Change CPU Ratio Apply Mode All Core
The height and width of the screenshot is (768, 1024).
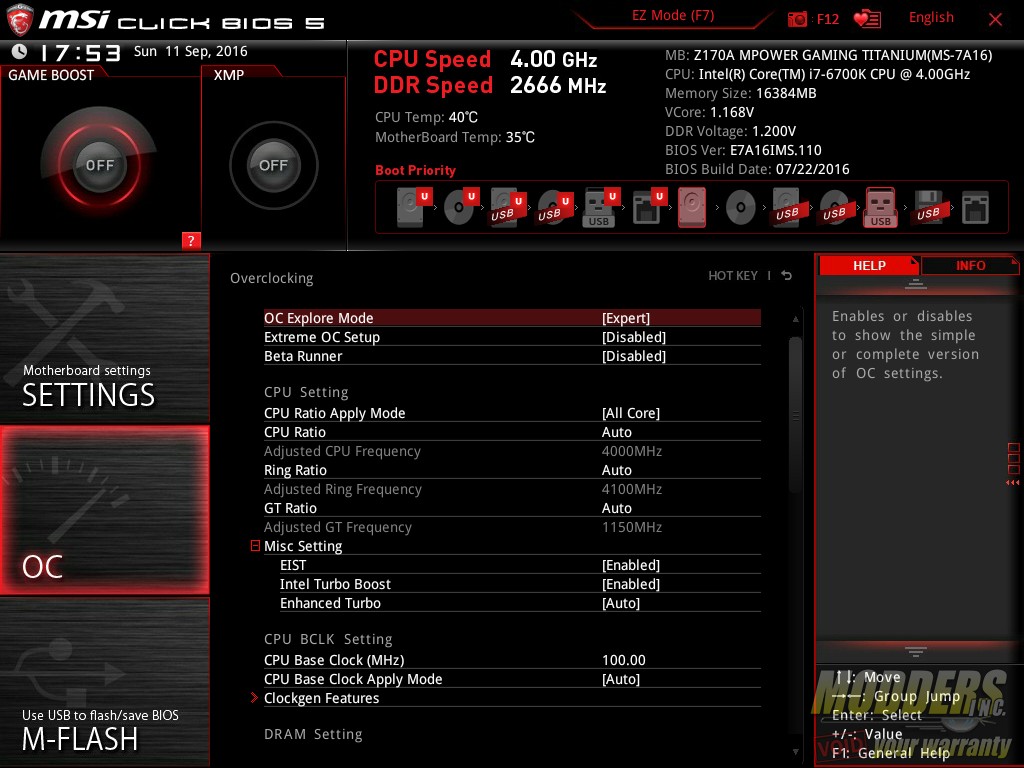512,413
